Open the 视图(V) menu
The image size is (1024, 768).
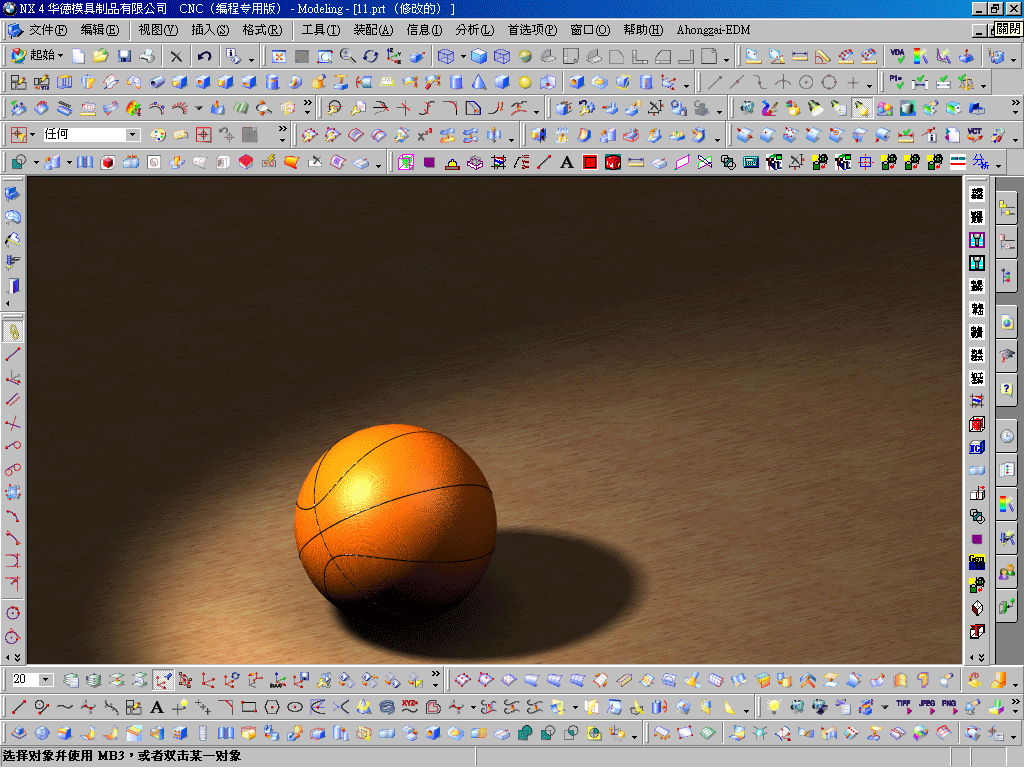158,30
